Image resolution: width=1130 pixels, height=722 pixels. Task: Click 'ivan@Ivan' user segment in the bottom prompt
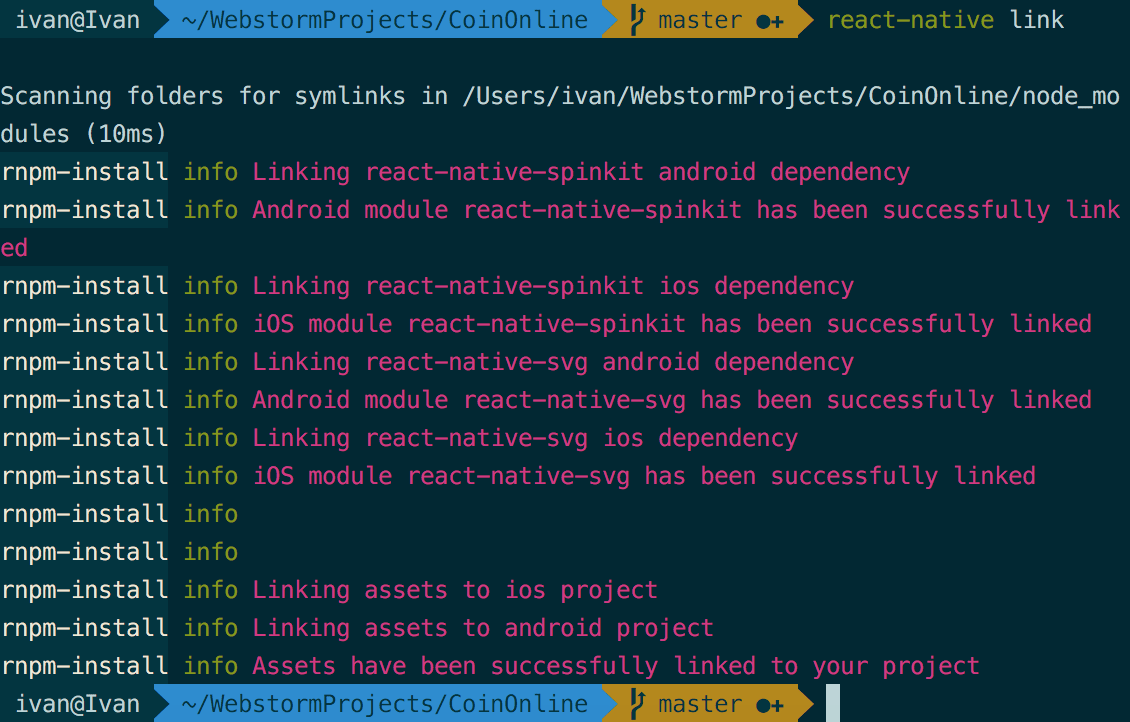(x=78, y=703)
